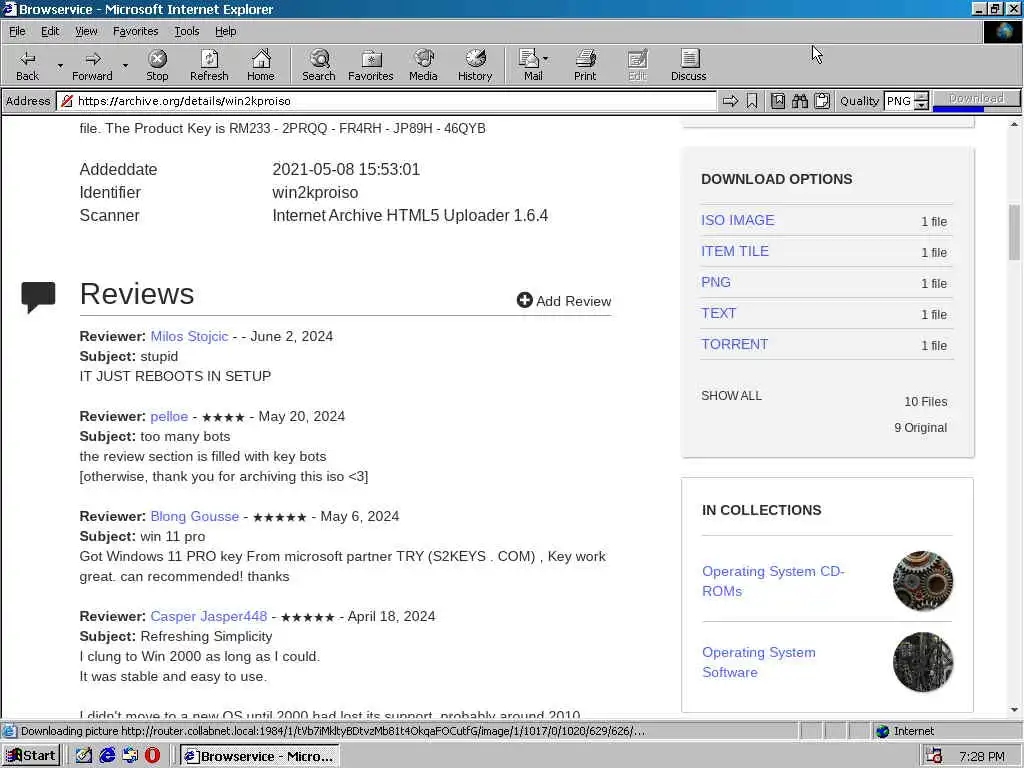The image size is (1024, 768).
Task: Click the bookmark ribbon icon beside the address bar
Action: (x=752, y=101)
